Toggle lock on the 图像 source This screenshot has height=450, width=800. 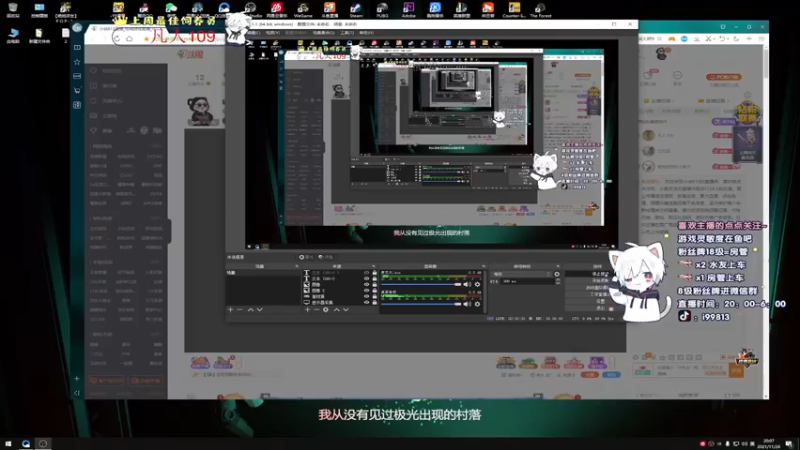point(374,285)
